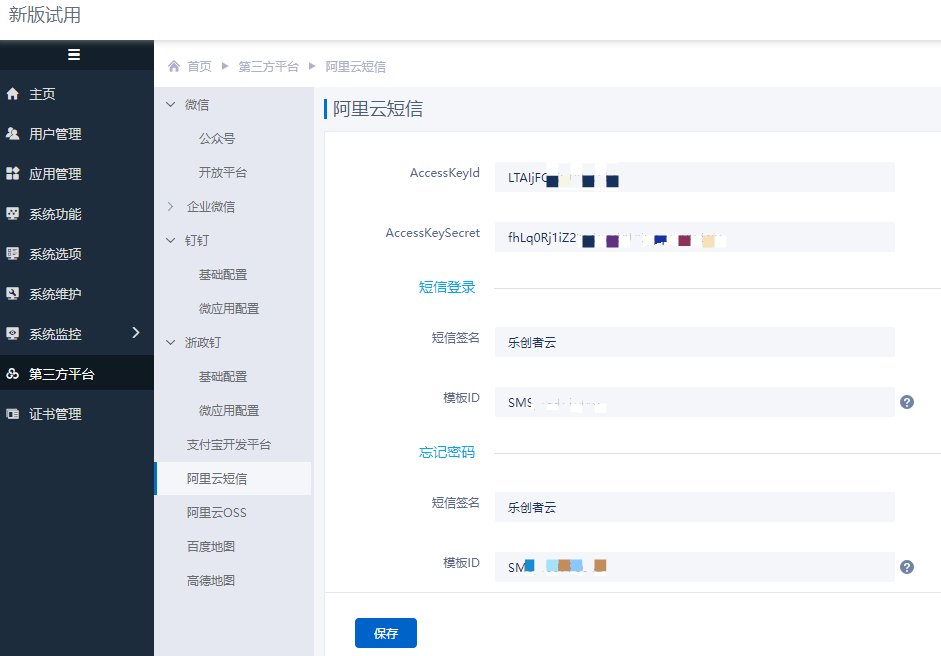The height and width of the screenshot is (656, 941).
Task: Expand the 企业微信 tree group
Action: coord(170,207)
